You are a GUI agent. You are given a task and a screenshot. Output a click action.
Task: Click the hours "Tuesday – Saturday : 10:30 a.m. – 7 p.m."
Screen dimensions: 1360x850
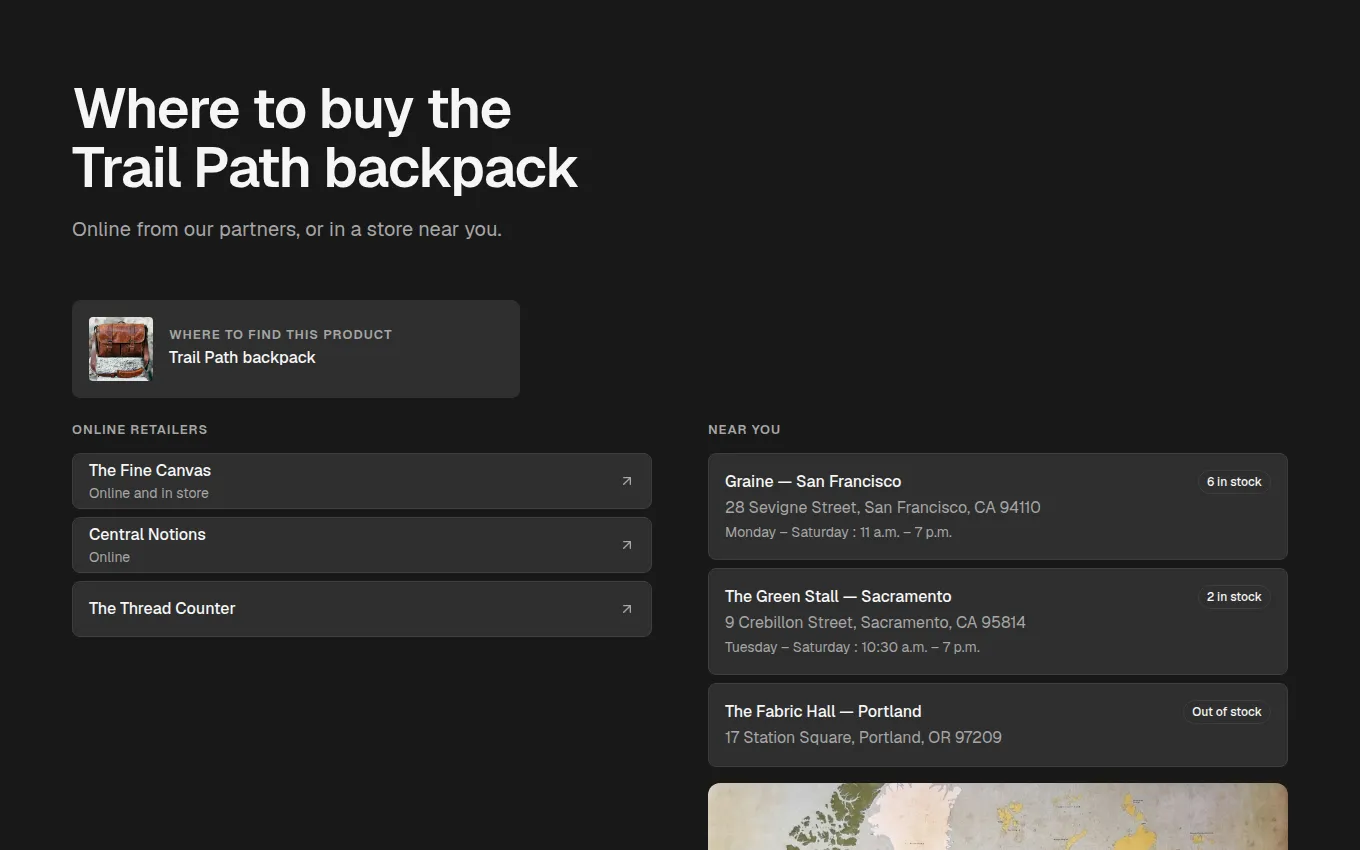pos(852,647)
